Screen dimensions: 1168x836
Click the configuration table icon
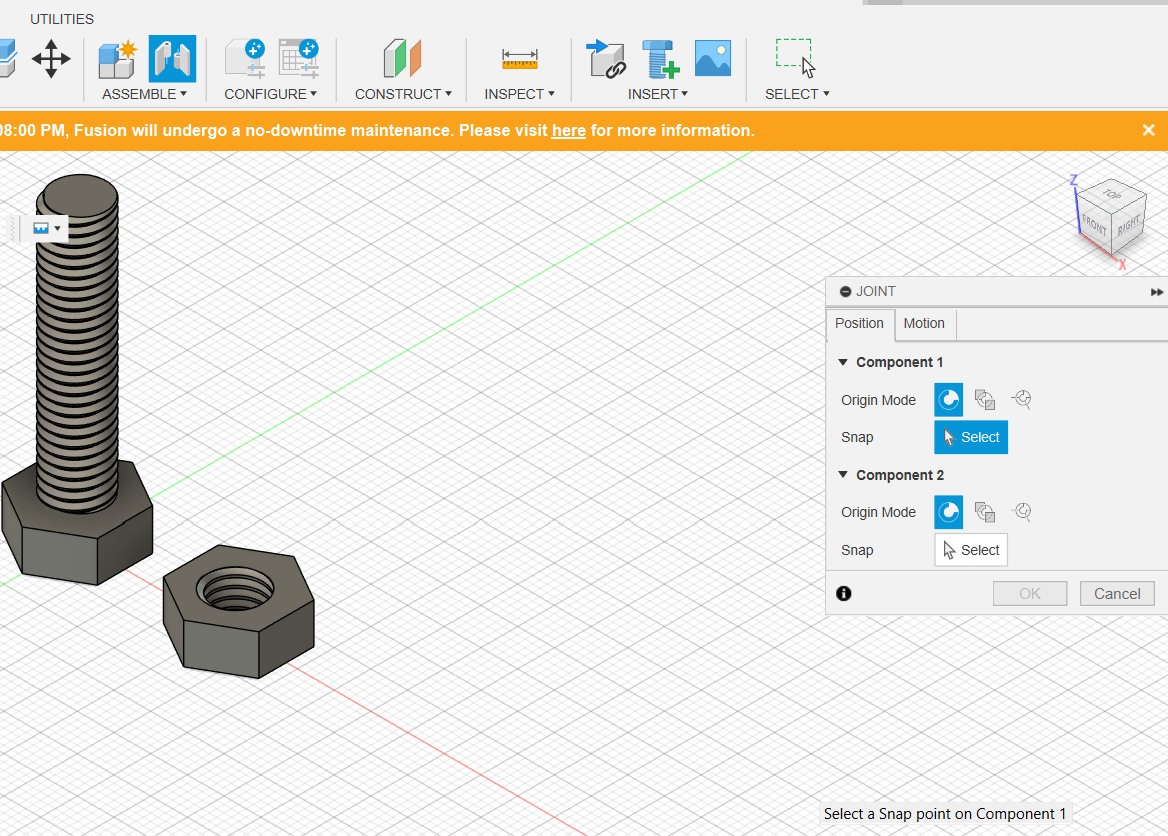[x=299, y=59]
